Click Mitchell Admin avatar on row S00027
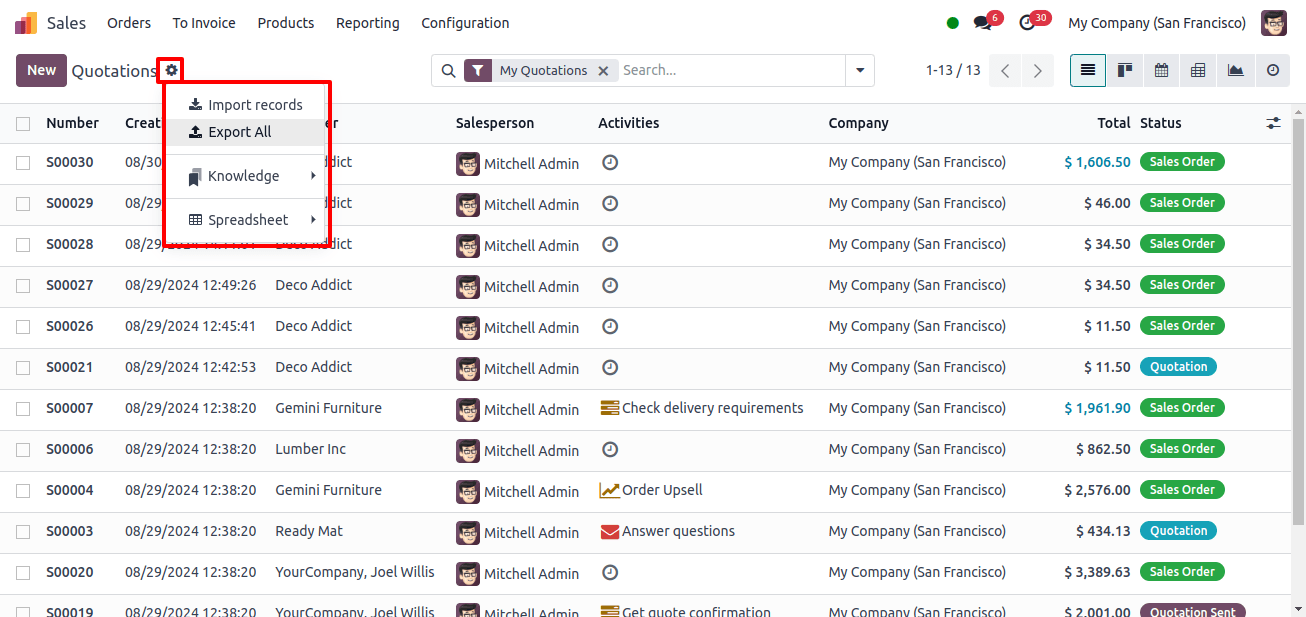This screenshot has height=617, width=1306. [468, 286]
